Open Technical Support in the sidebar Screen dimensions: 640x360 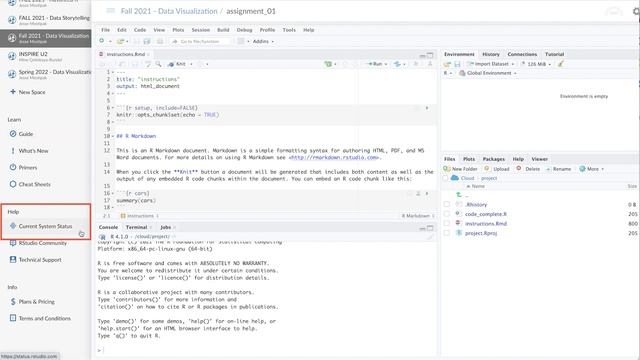[40, 260]
